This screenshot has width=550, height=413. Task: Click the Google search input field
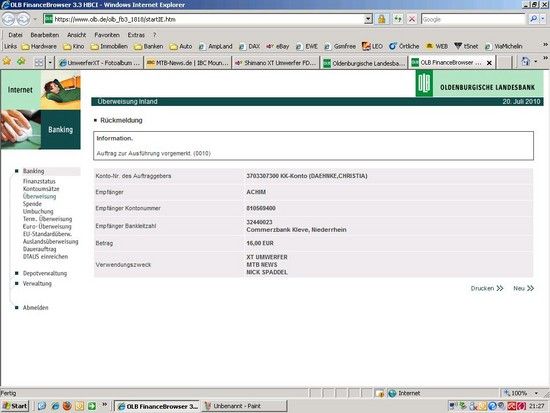474,19
